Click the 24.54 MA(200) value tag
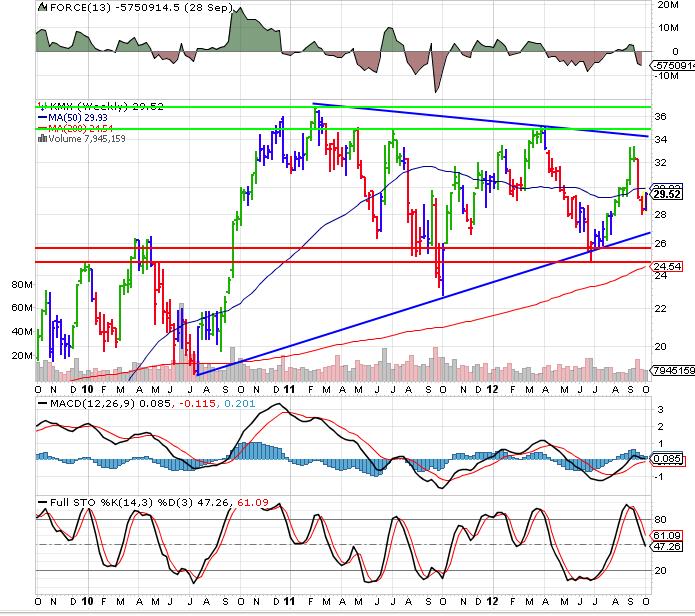This screenshot has width=695, height=616. 667,266
